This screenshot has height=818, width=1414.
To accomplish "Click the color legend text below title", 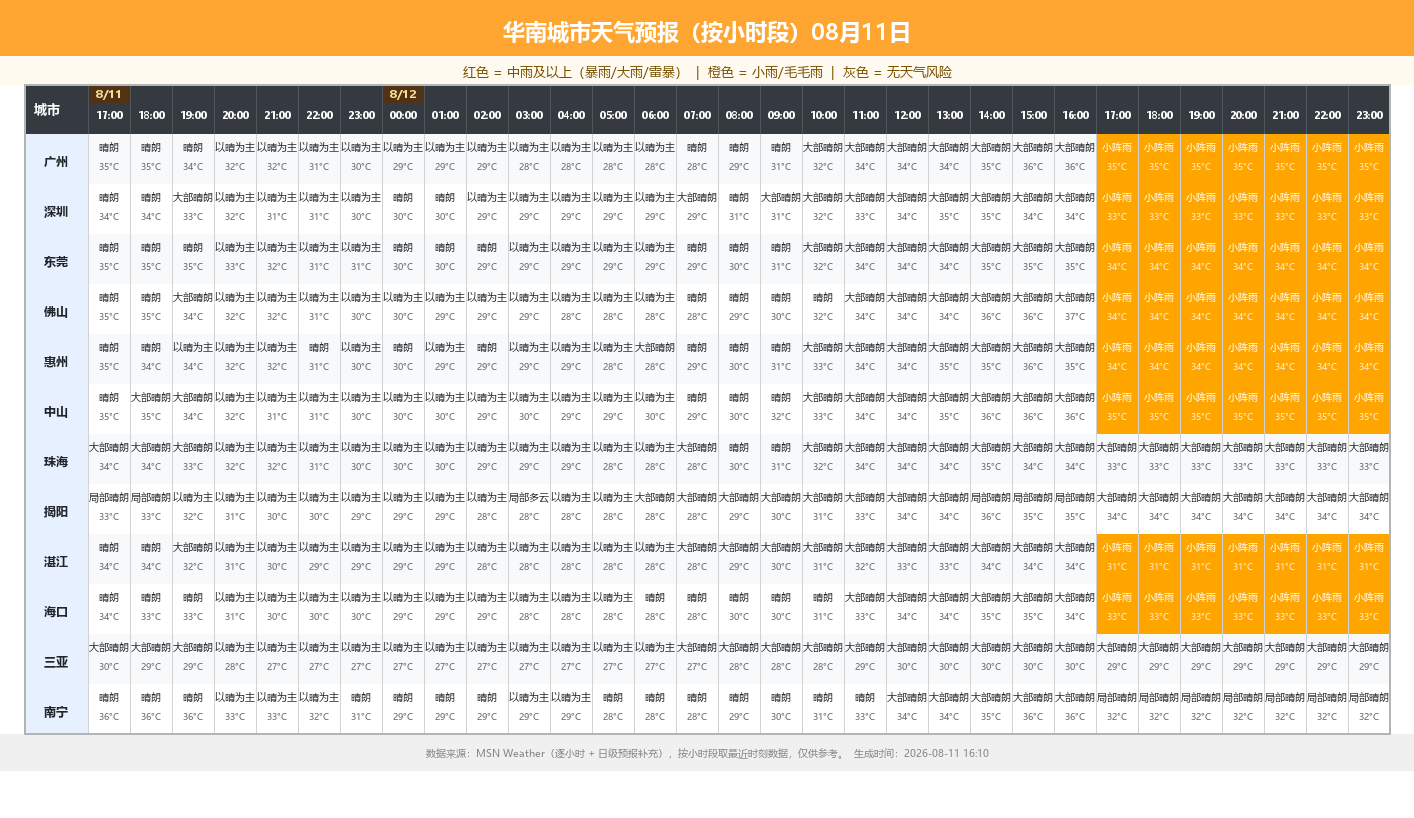I will coord(707,72).
